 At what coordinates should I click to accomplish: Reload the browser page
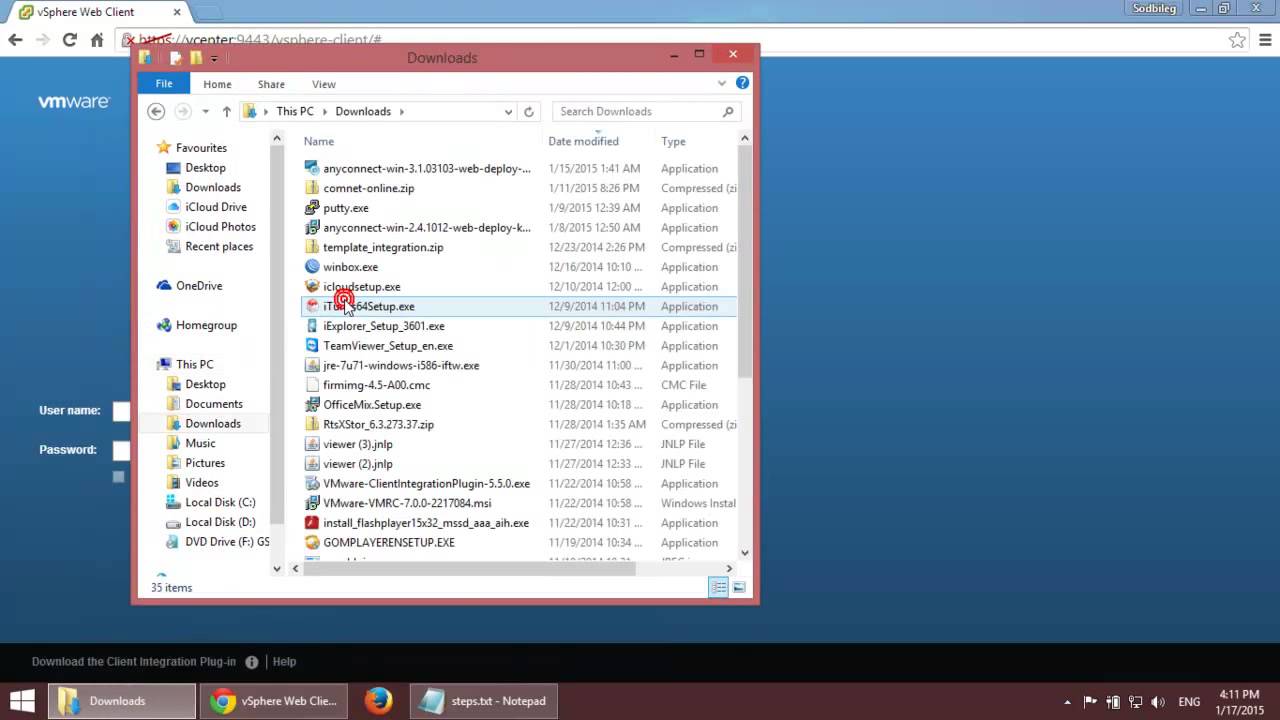(69, 40)
